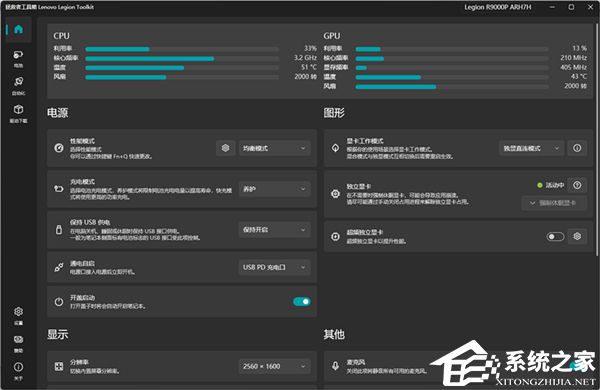Screen dimensions: 600x390
Task: Click the 性能模式 setting title
Action: point(82,141)
